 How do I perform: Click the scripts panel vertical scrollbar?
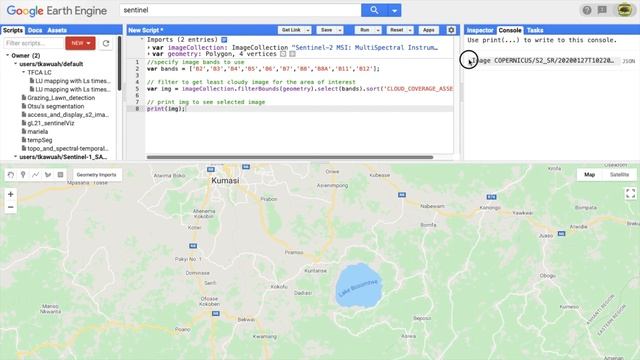coord(119,63)
